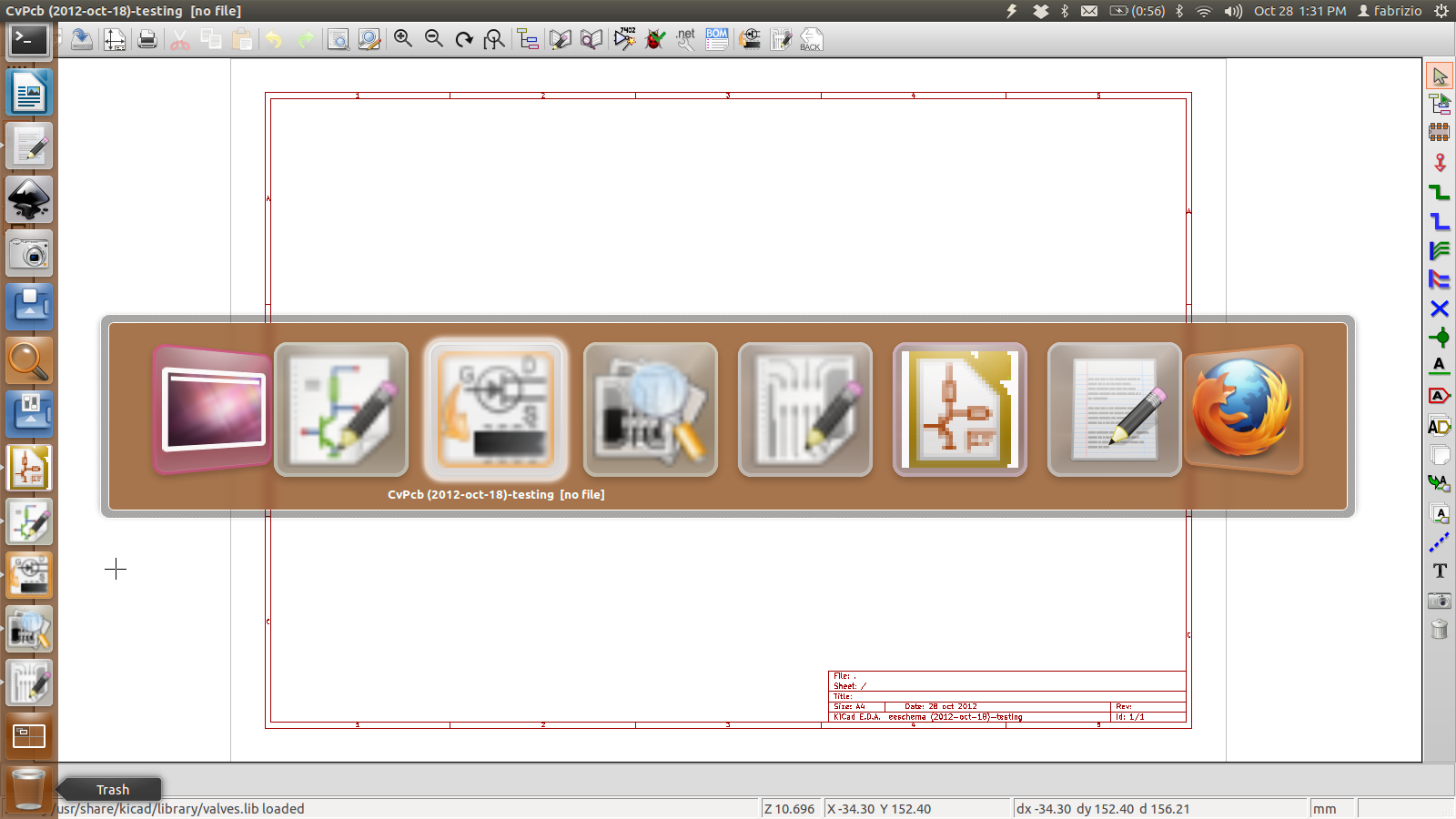
Task: Switch to Firefox in the app switcher
Action: [1243, 409]
